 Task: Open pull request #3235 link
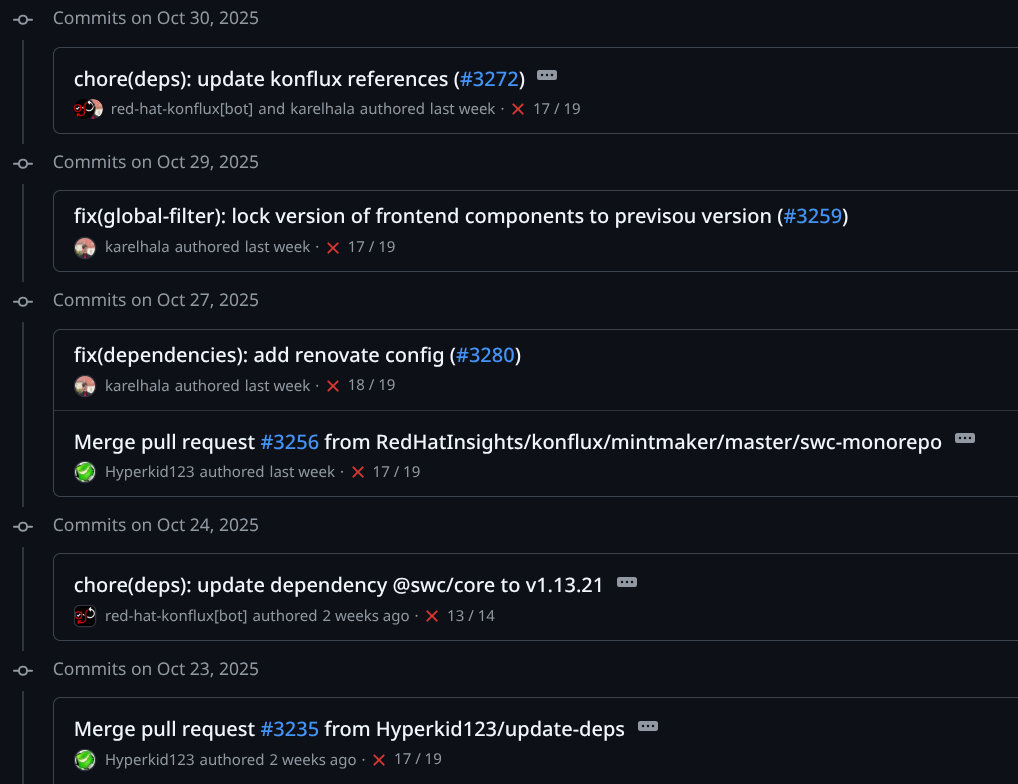(289, 729)
